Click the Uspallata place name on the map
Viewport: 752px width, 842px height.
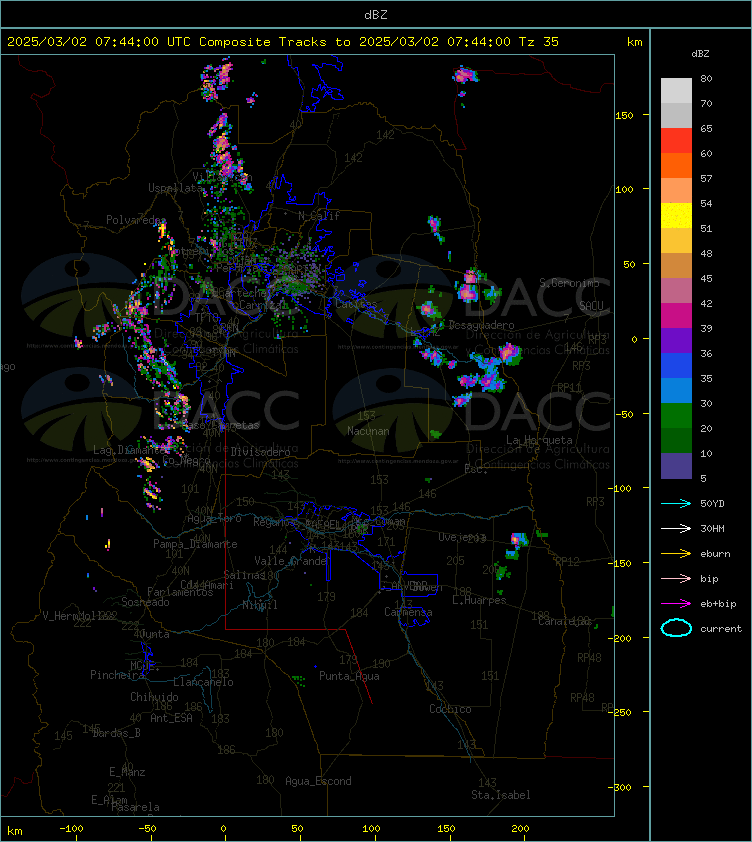tap(175, 188)
